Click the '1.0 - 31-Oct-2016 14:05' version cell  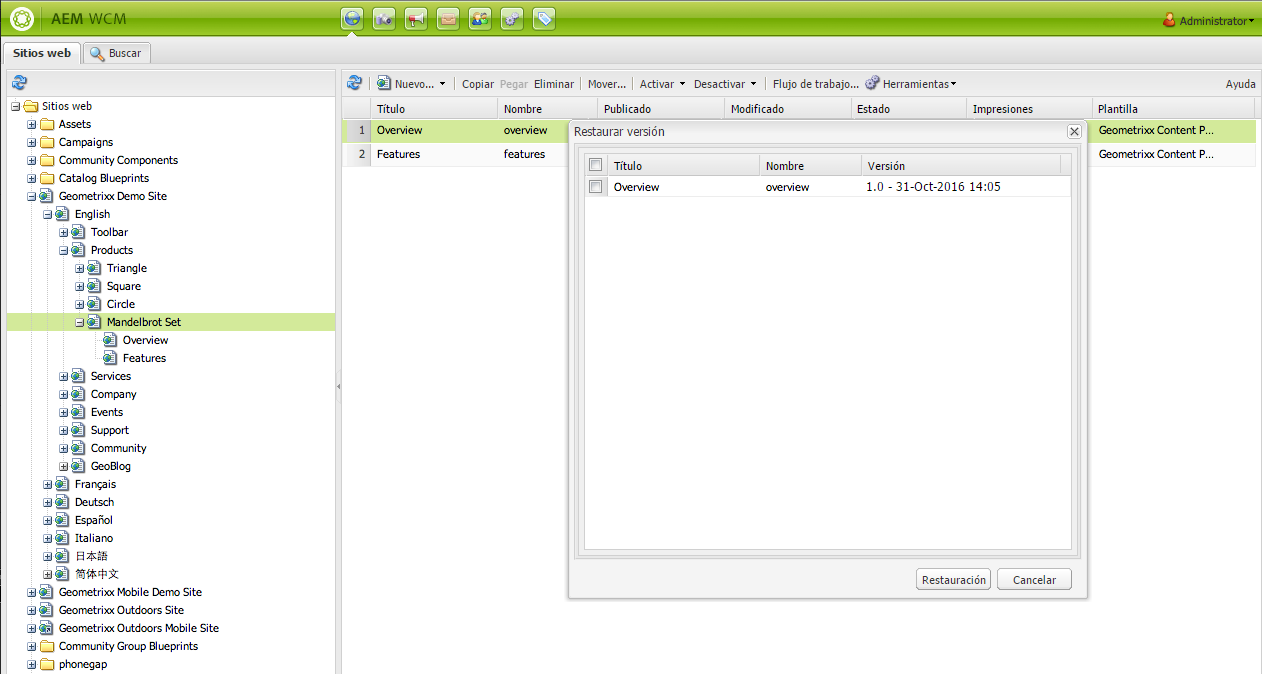(933, 187)
